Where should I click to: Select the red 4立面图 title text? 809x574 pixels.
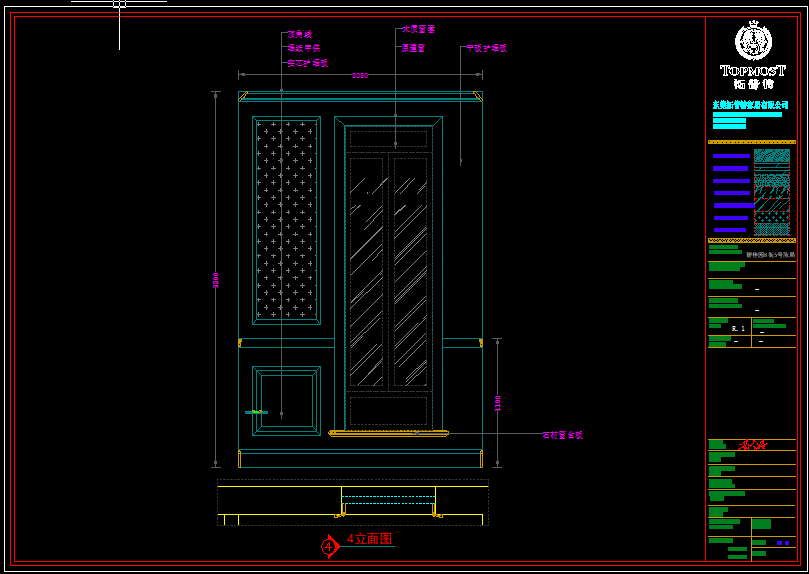pos(369,539)
